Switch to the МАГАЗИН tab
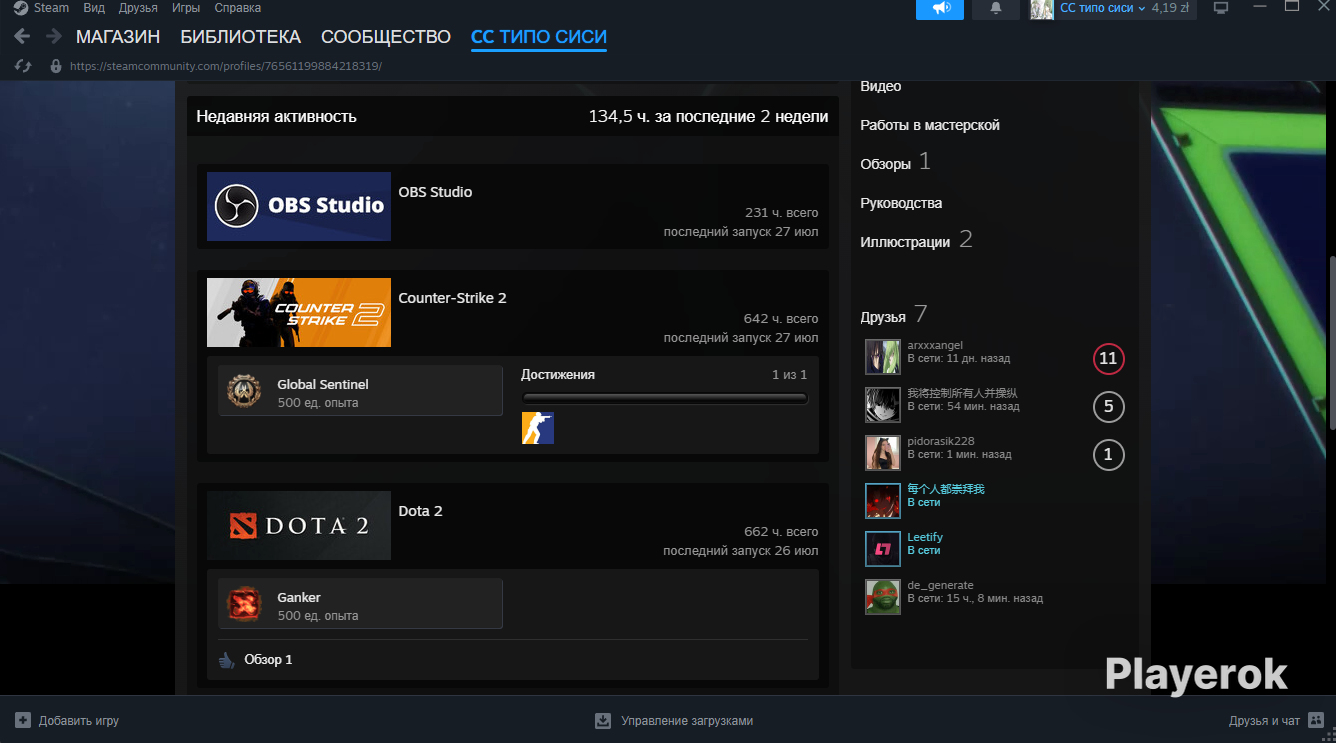This screenshot has height=743, width=1336. (x=118, y=37)
